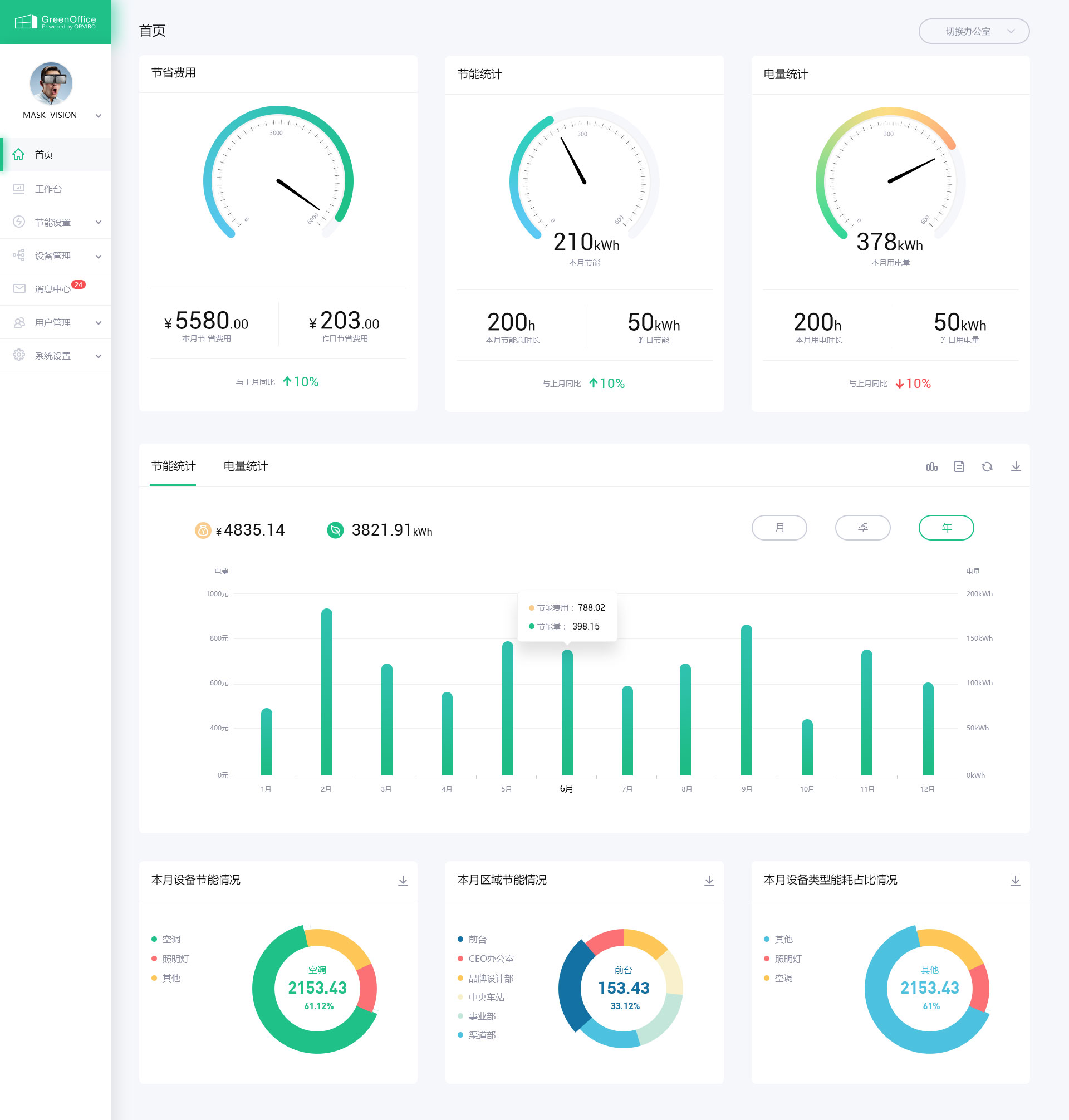This screenshot has height=1120, width=1069.
Task: Click the 6月 bar in chart
Action: pyautogui.click(x=567, y=712)
